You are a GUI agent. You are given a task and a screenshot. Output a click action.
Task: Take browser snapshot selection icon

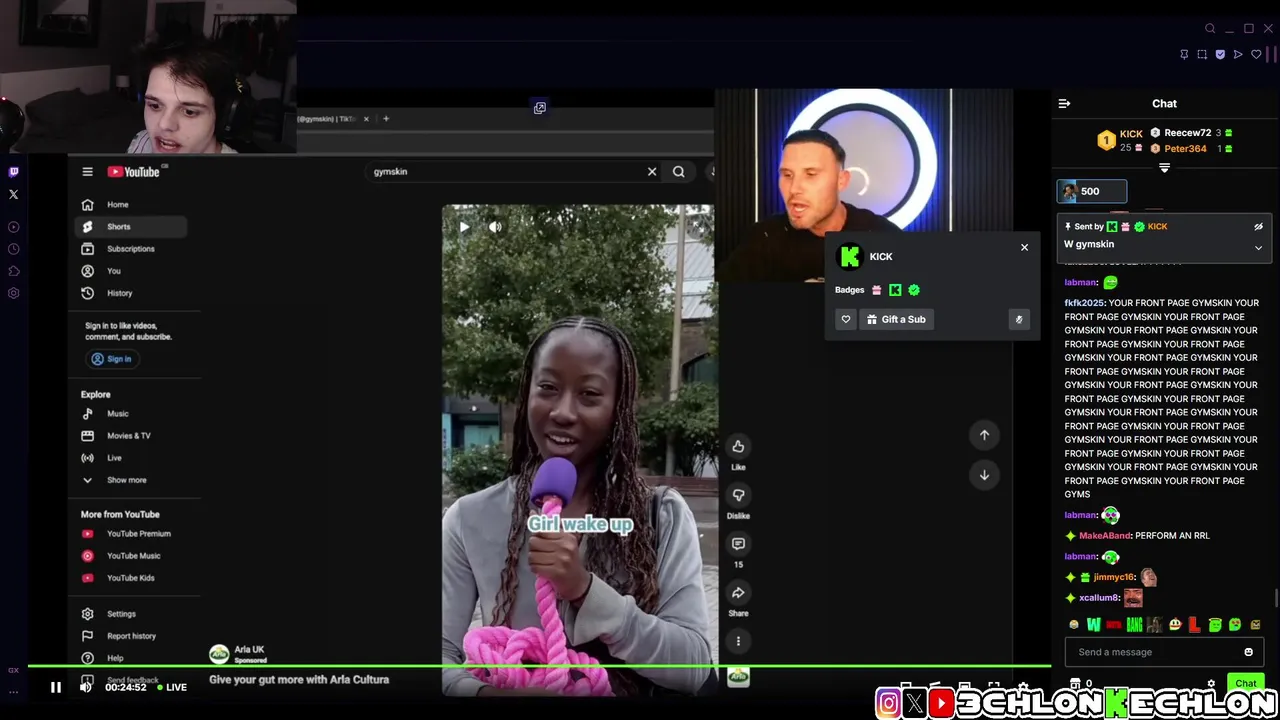[1202, 55]
